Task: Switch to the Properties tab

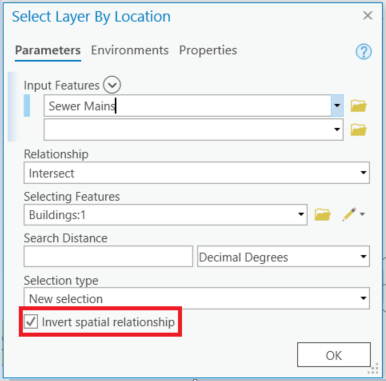Action: point(208,50)
